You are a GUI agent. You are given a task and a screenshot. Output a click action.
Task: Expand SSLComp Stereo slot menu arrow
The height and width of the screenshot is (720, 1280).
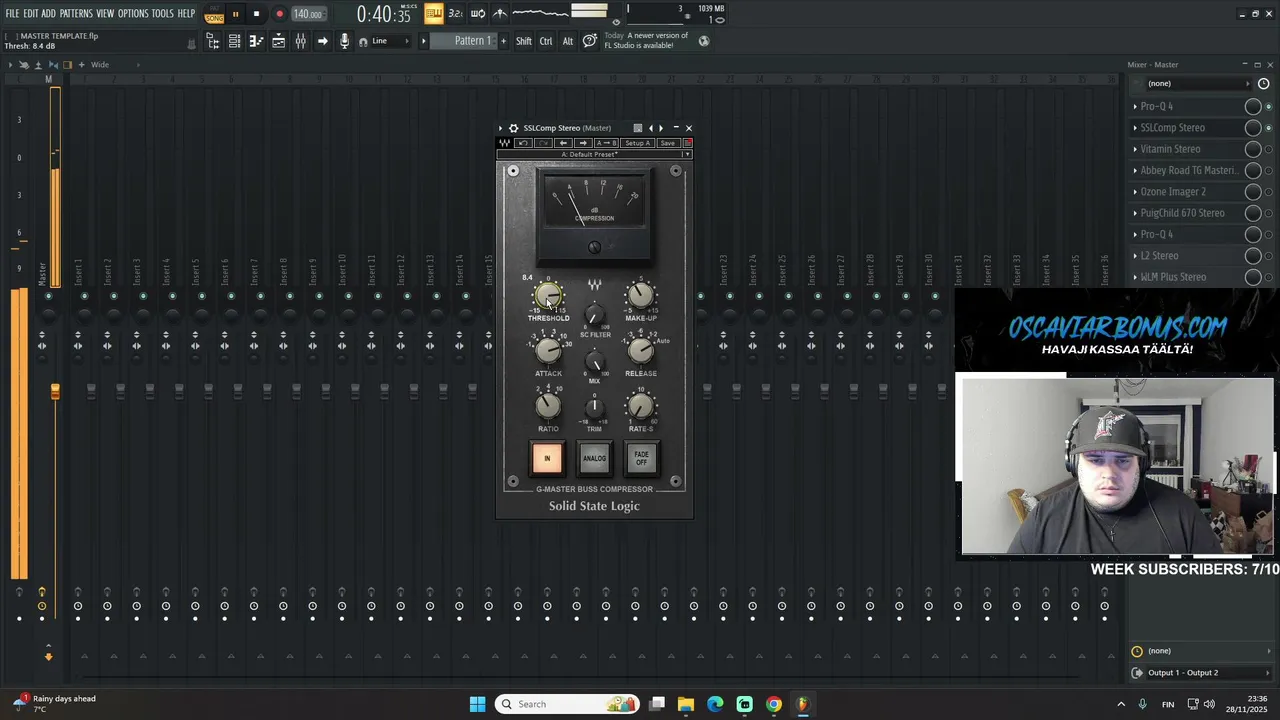(1135, 128)
